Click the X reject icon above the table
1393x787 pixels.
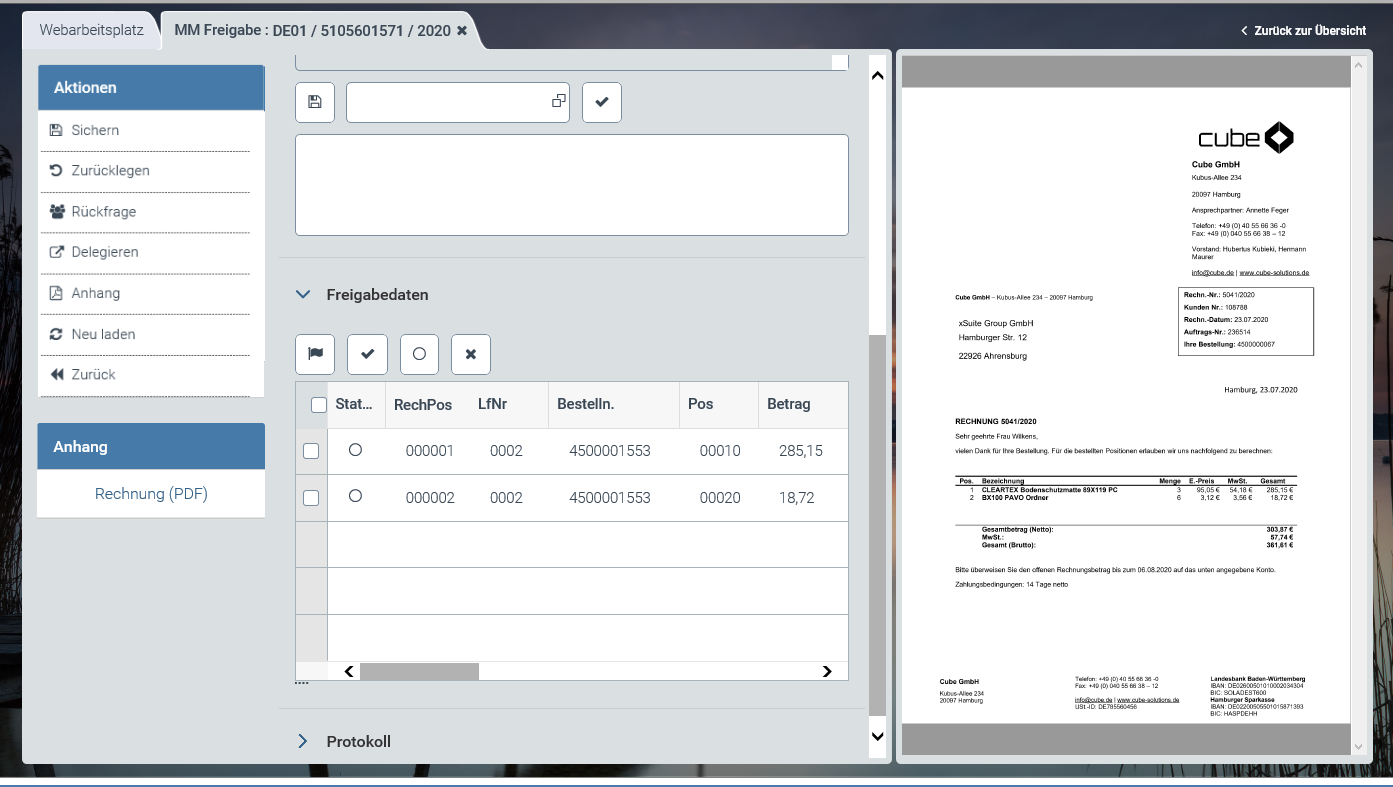click(x=471, y=354)
